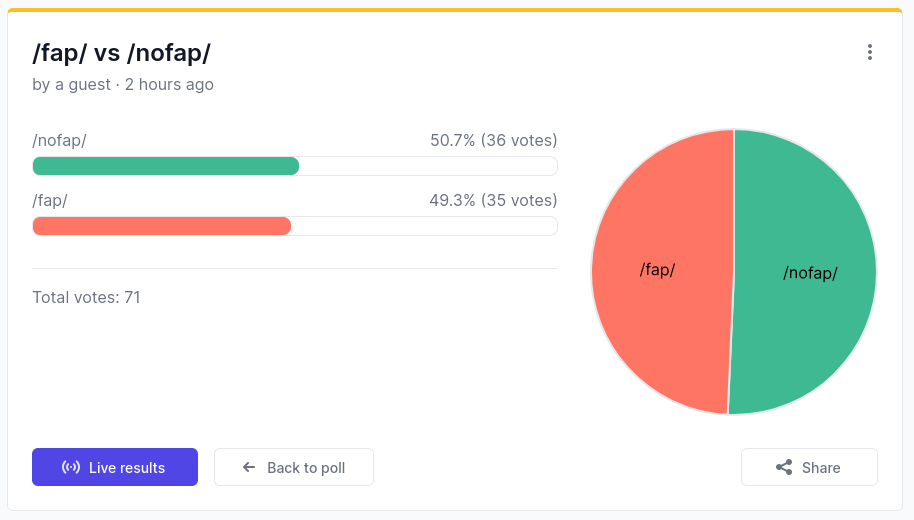Click the Share button text
The width and height of the screenshot is (914, 520).
click(821, 467)
